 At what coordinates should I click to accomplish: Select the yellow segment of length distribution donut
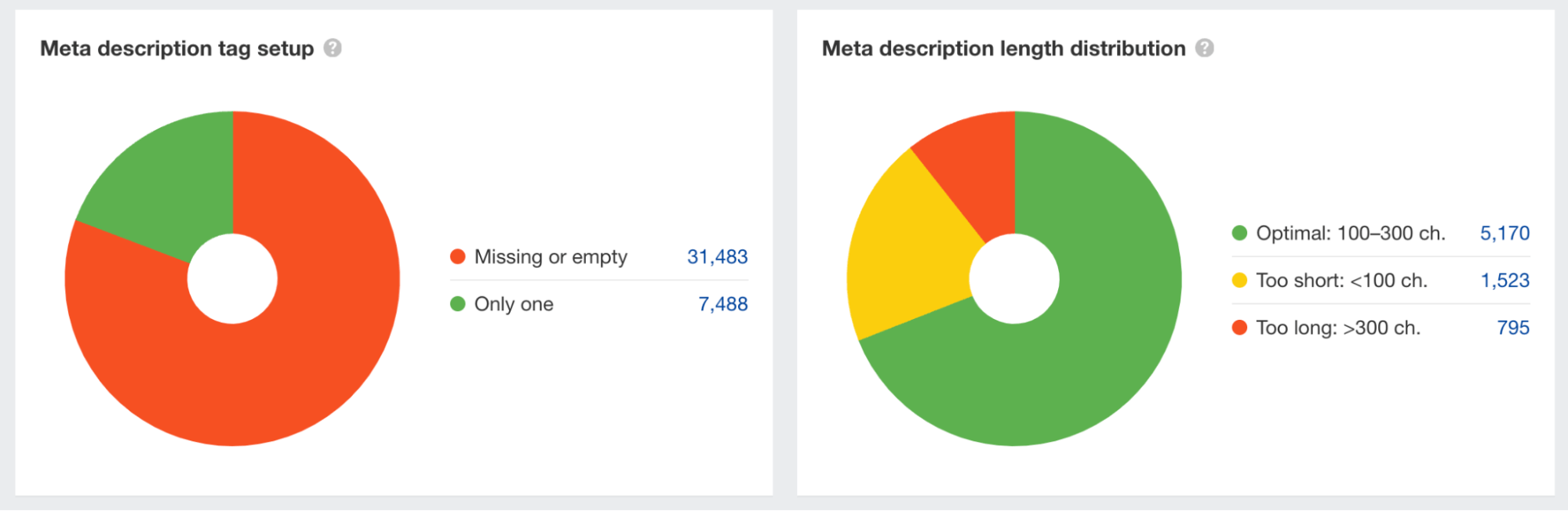(x=910, y=251)
